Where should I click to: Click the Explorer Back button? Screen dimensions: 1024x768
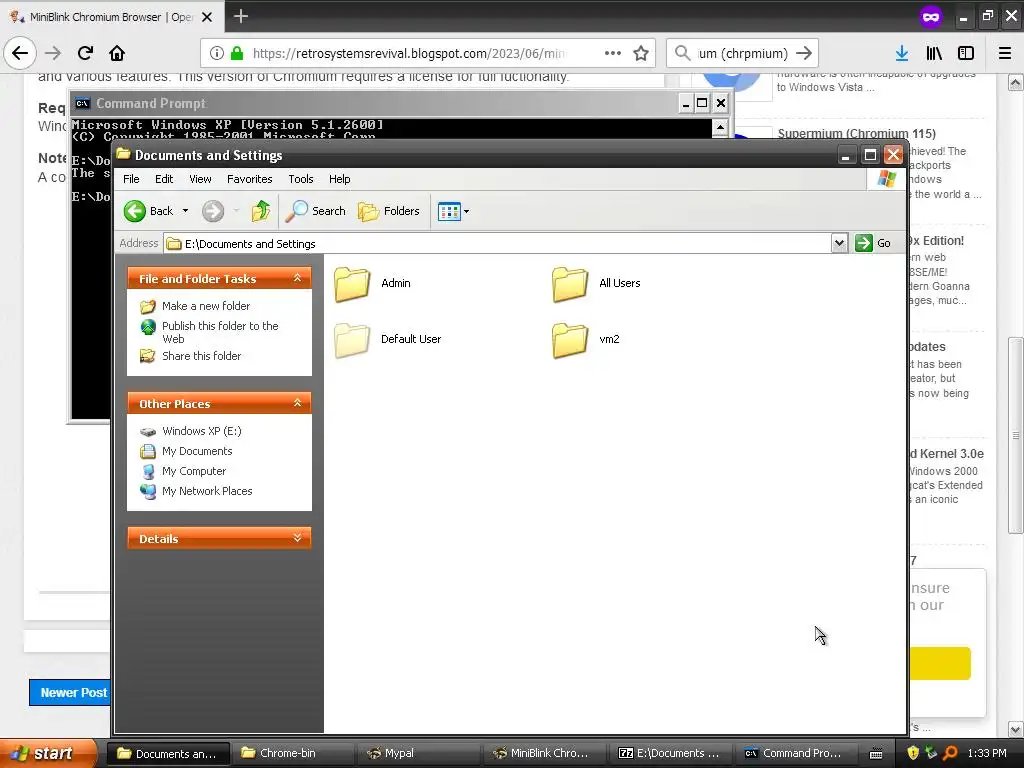(149, 211)
